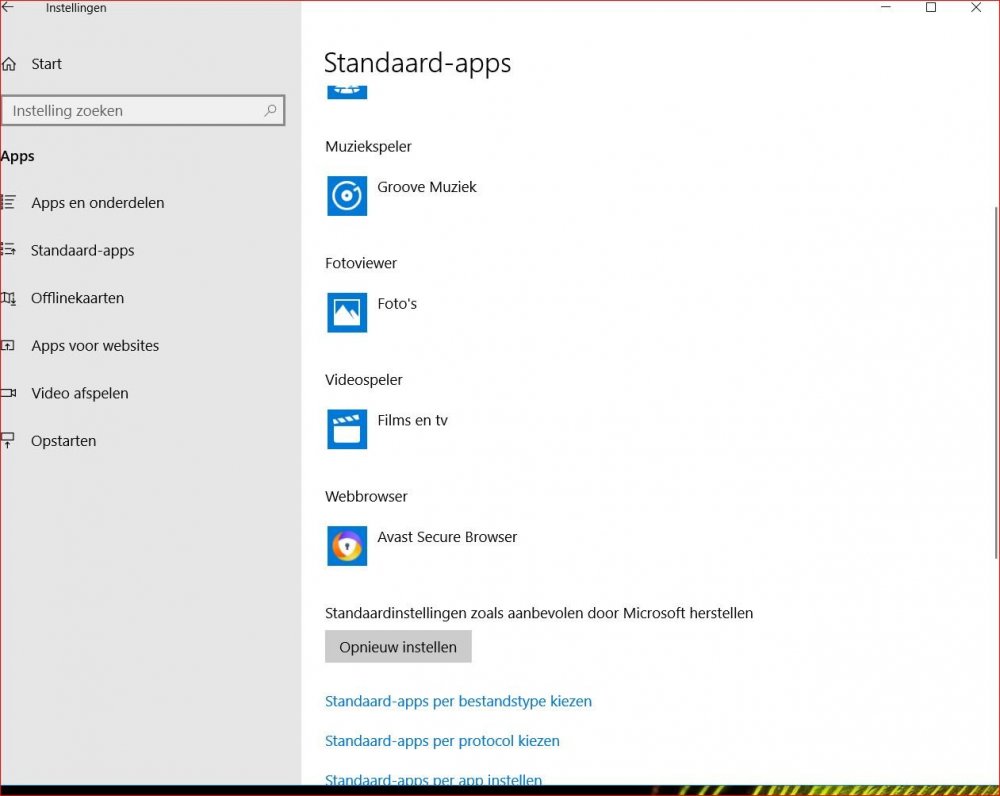Open Apps voor websites page
The width and height of the screenshot is (1000, 796).
[x=95, y=346]
